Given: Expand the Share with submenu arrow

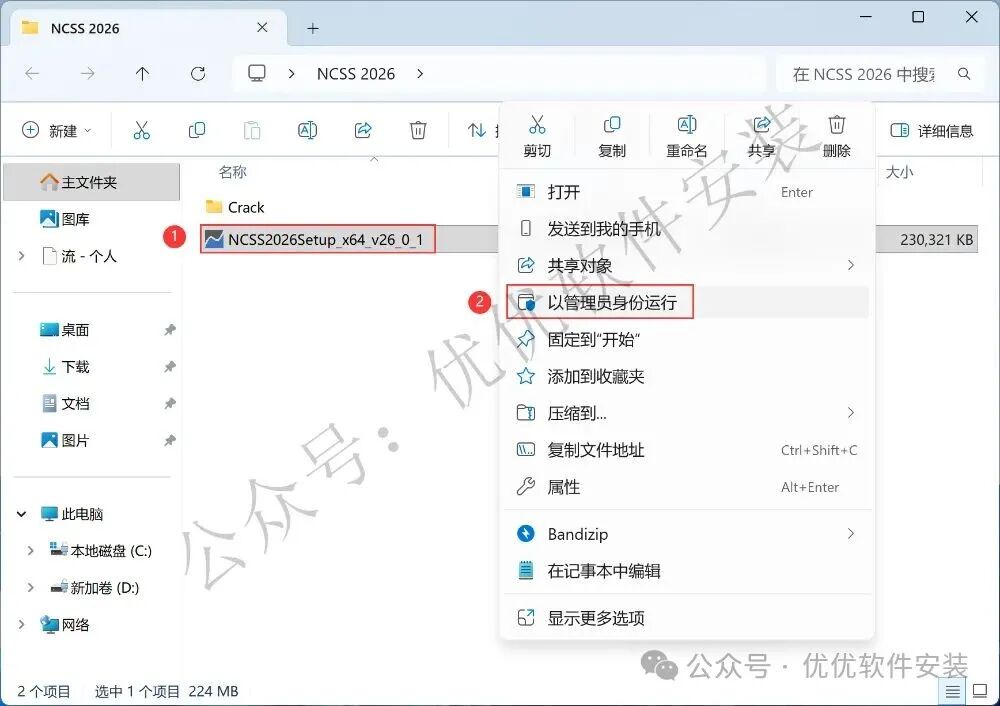Looking at the screenshot, I should [x=851, y=265].
